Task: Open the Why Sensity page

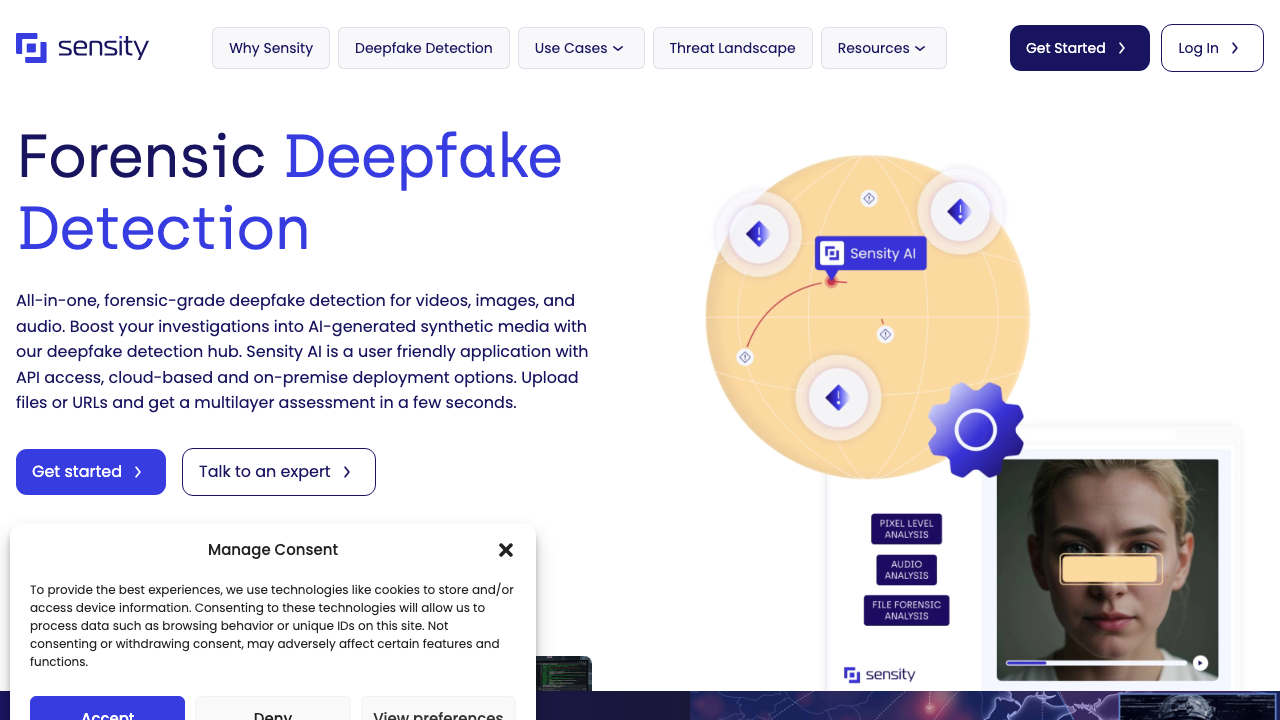Action: click(271, 48)
